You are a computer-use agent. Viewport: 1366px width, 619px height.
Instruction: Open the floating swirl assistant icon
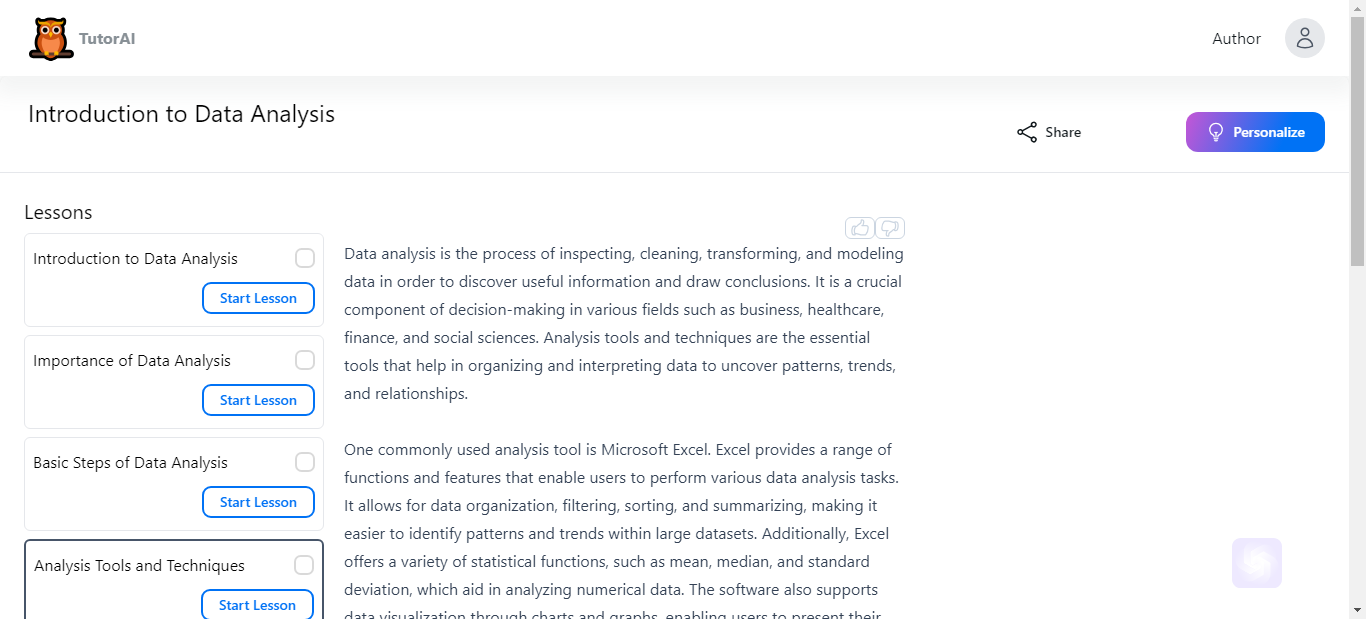point(1257,563)
